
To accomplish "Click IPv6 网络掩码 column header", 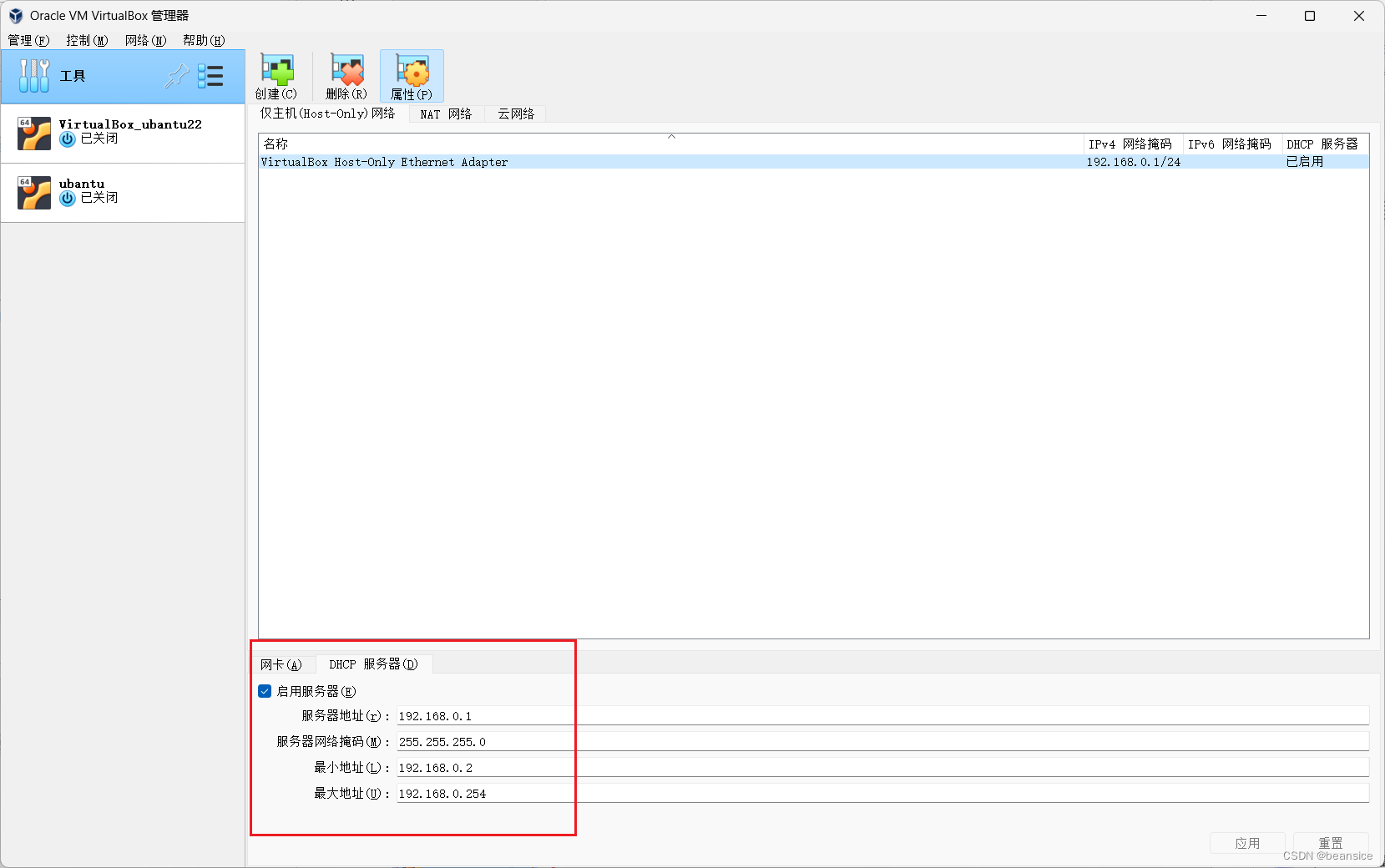I will point(1232,144).
